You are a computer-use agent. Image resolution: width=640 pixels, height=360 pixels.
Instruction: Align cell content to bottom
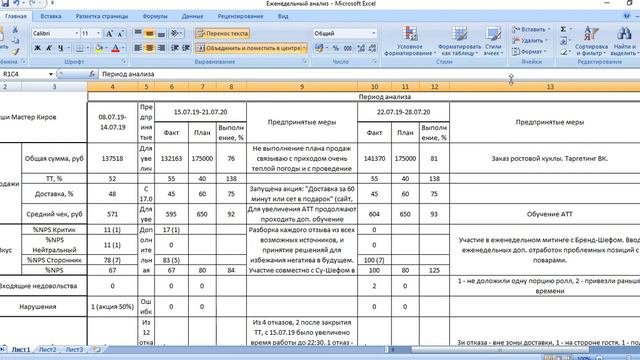(162, 33)
